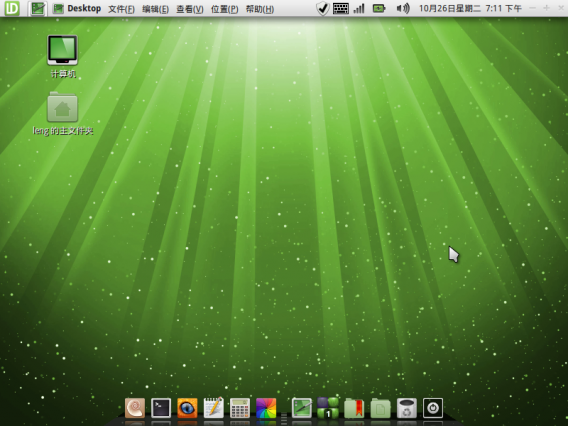Image resolution: width=568 pixels, height=426 pixels.
Task: Click the power/shutdown dock button
Action: point(433,408)
